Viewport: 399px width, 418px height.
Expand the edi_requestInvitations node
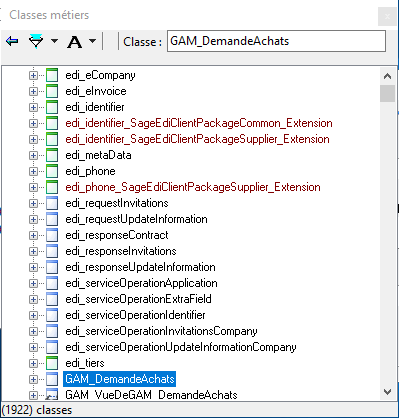pos(33,203)
